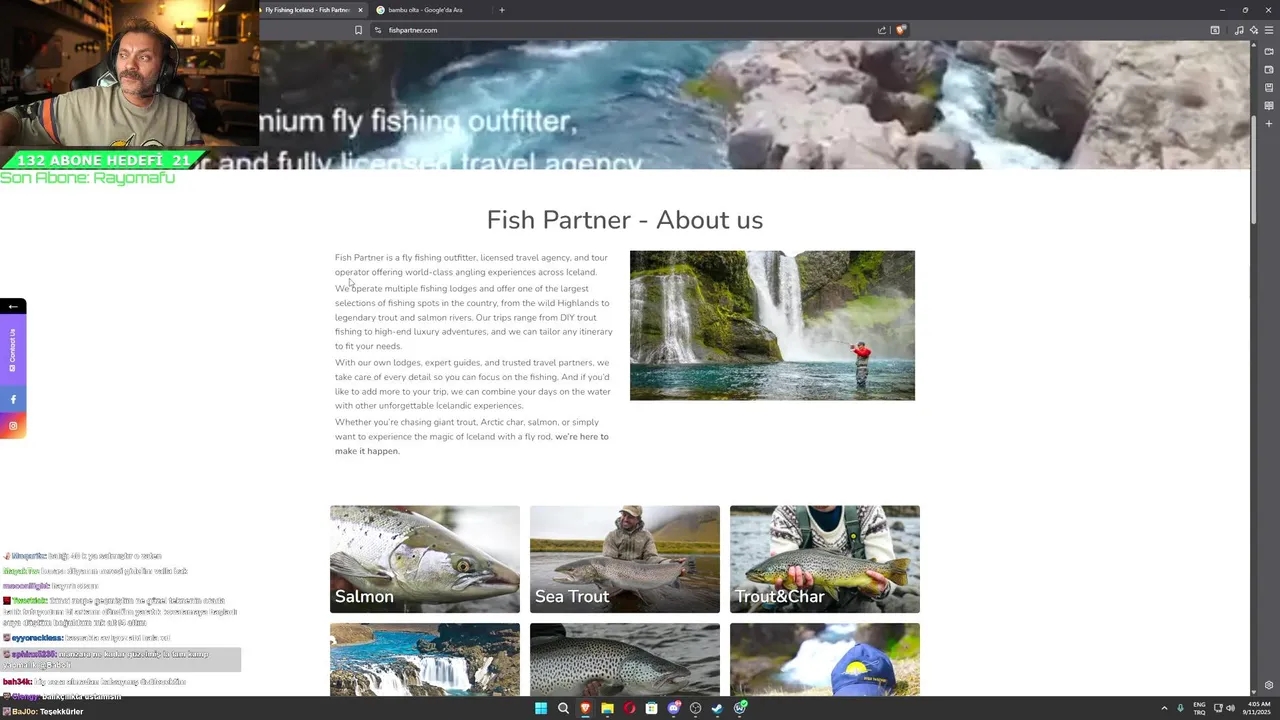Click the bookmark icon beside address bar
This screenshot has width=1280, height=720.
358,30
